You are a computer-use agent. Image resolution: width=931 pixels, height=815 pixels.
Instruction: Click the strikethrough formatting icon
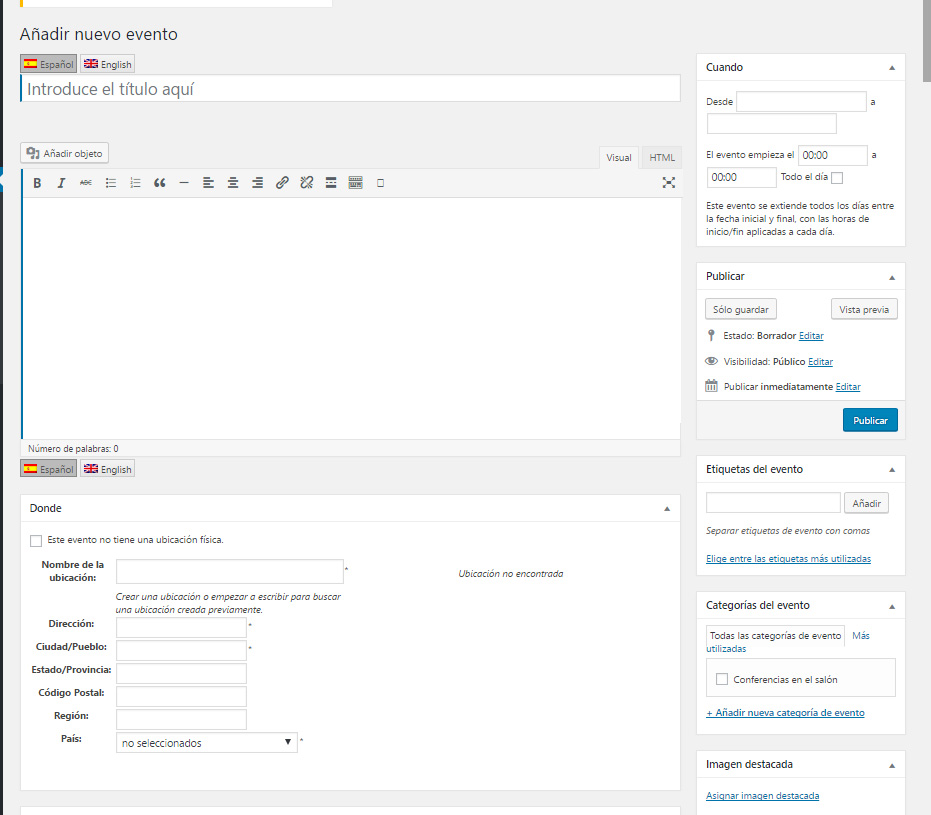pyautogui.click(x=86, y=183)
